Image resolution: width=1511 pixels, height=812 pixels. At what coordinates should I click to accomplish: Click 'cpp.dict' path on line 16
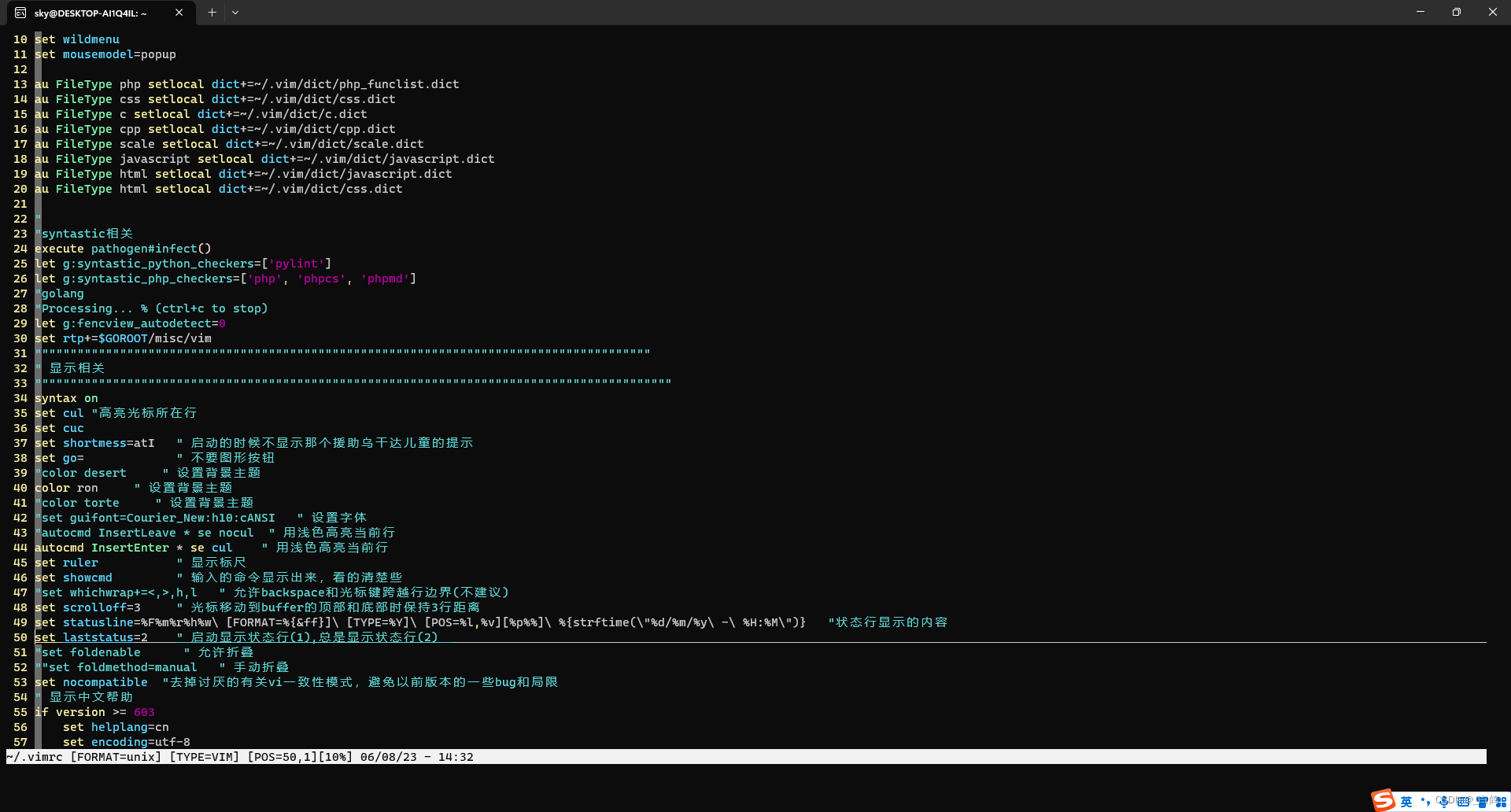(368, 129)
